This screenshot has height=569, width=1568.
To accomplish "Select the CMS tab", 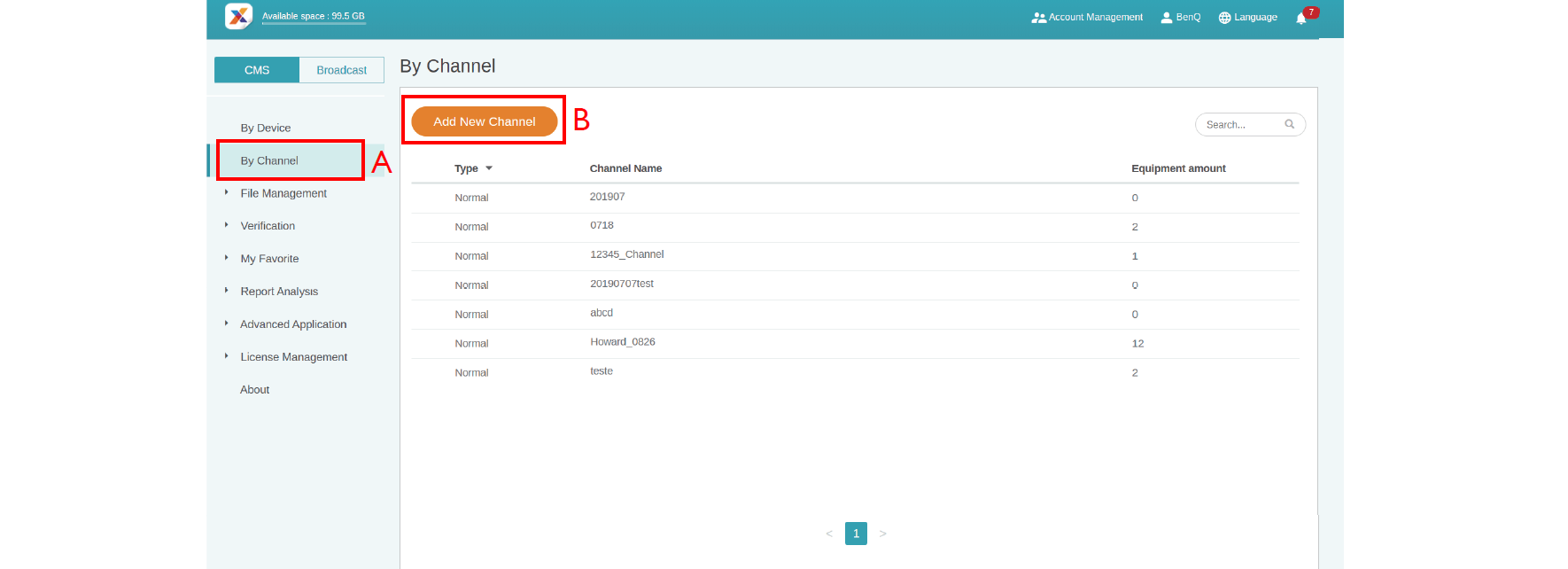I will (x=257, y=70).
